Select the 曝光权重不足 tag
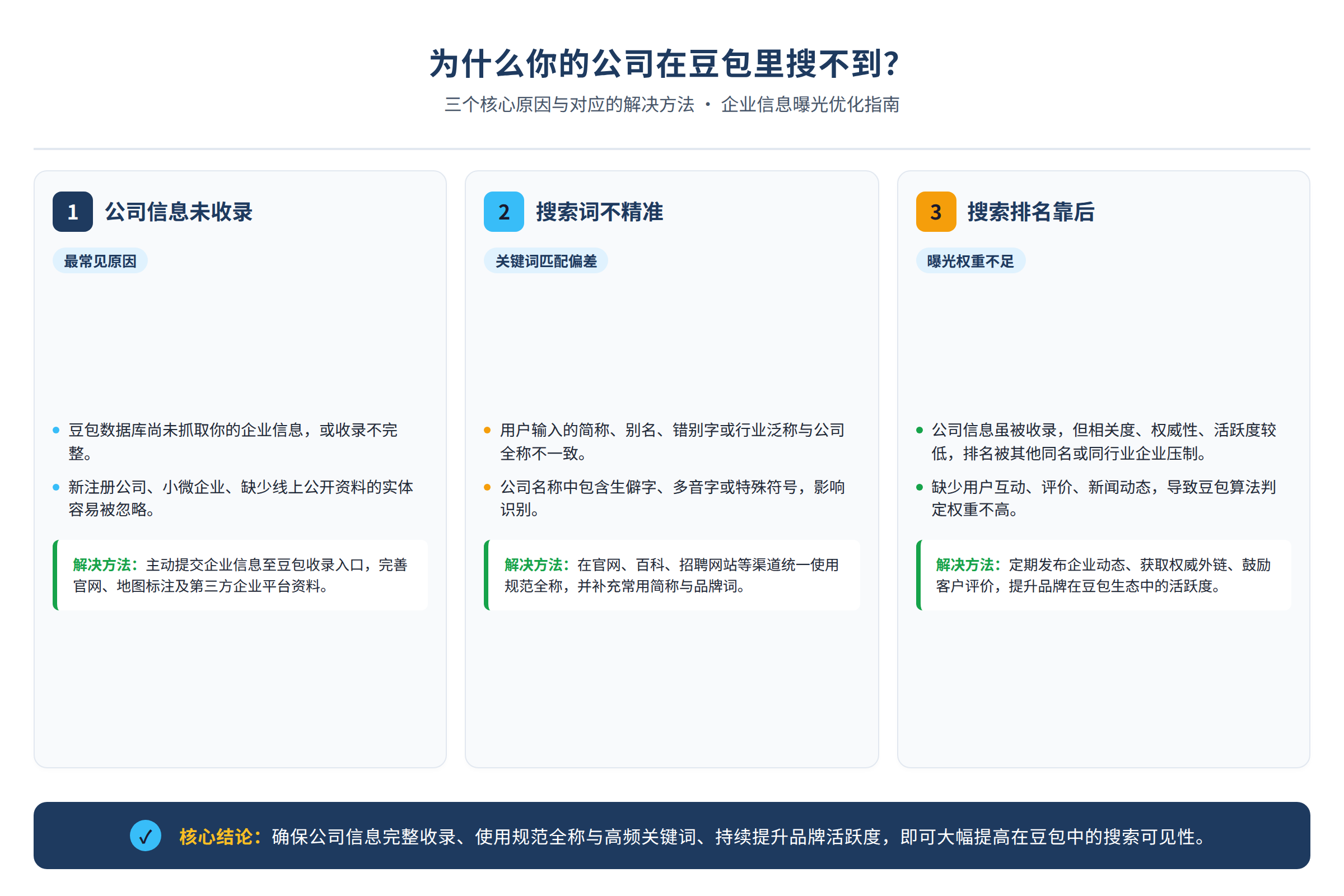This screenshot has height=896, width=1344. [x=970, y=261]
